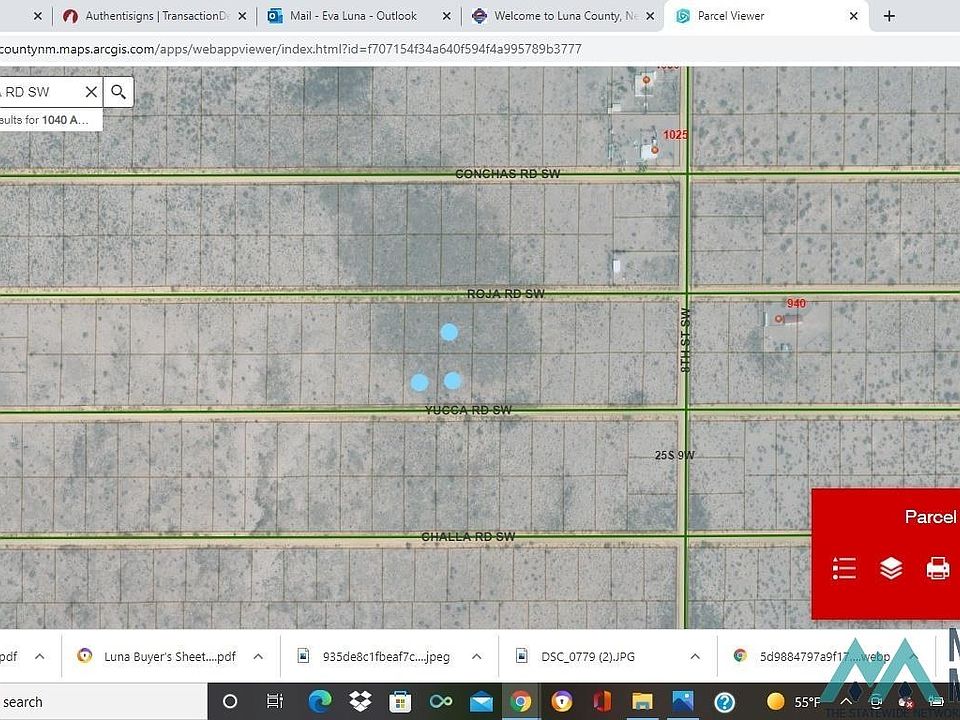Click the 'results for 1040 A…' suggestion row
This screenshot has width=960, height=720.
[49, 120]
